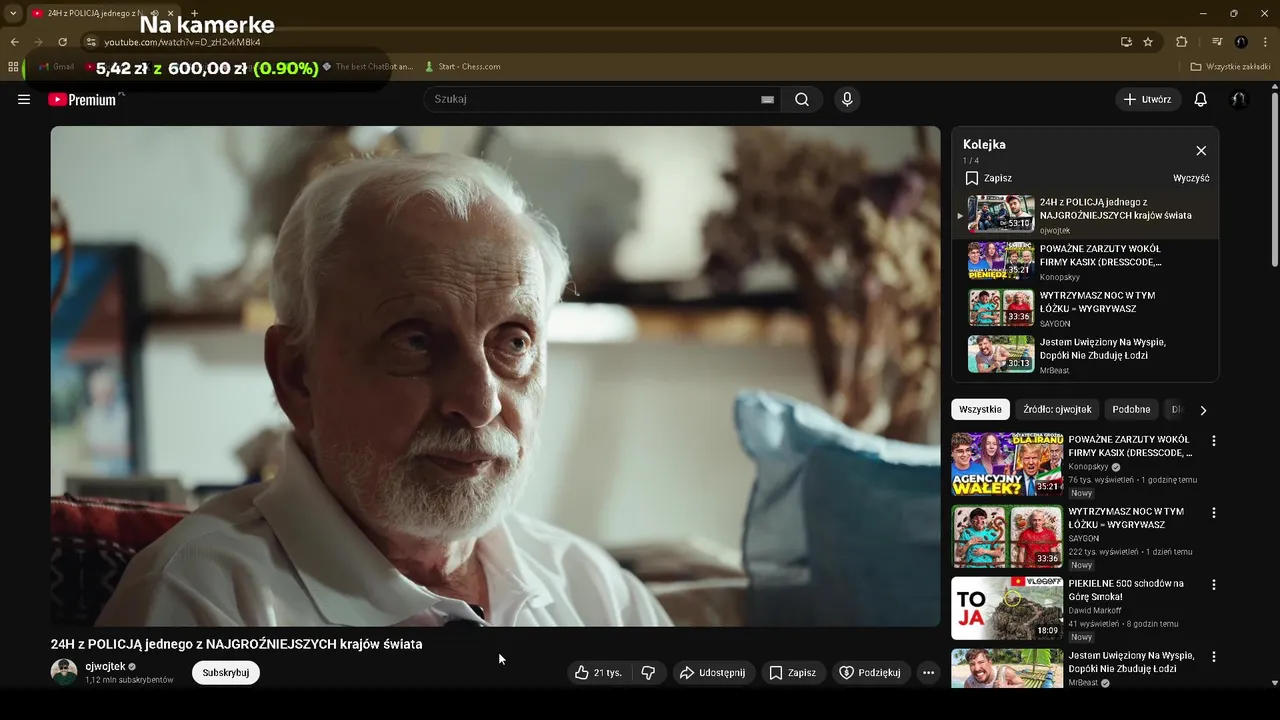Open the YouTube guide hamburger menu

point(24,99)
